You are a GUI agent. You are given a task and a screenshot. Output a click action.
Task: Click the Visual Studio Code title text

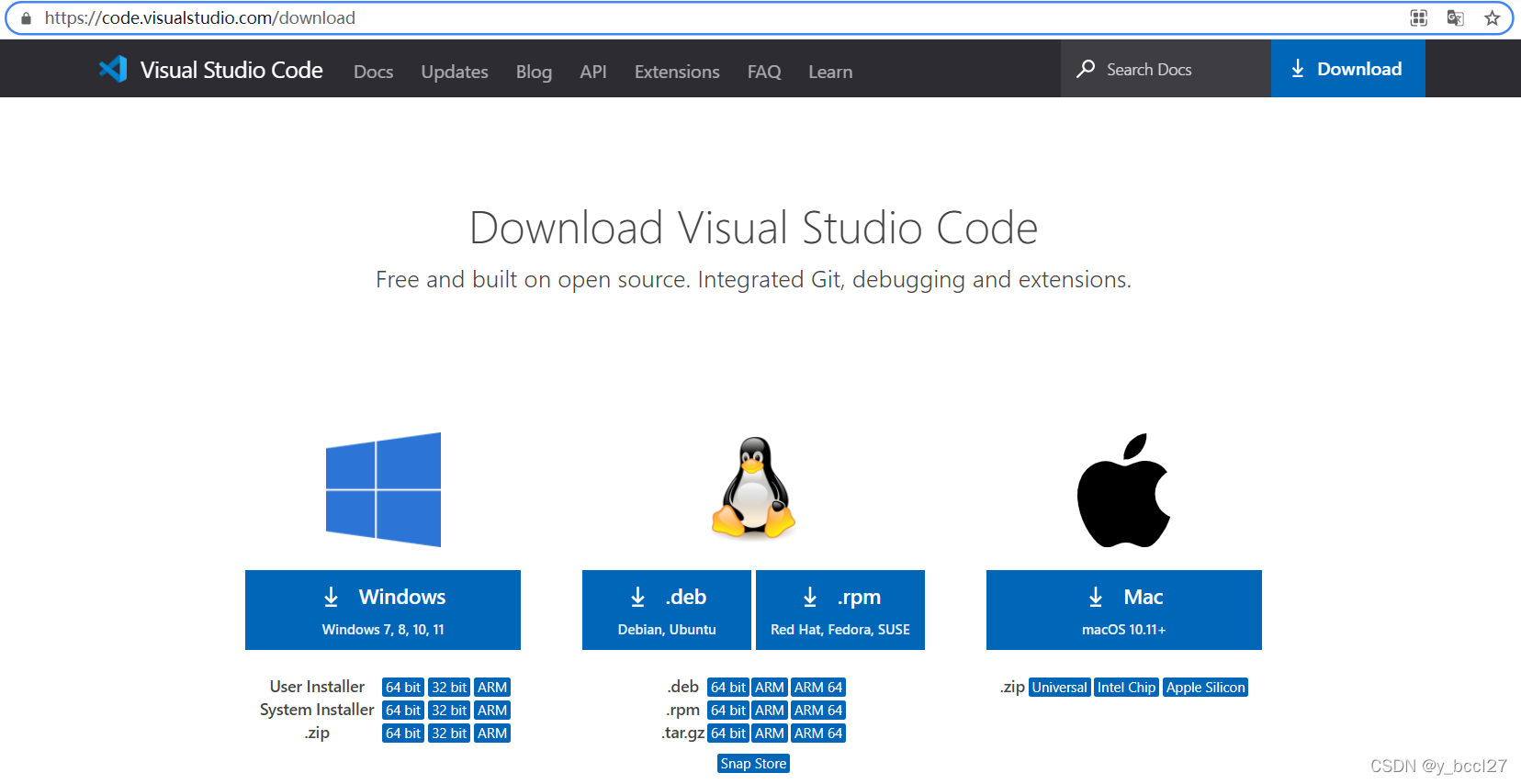(231, 70)
